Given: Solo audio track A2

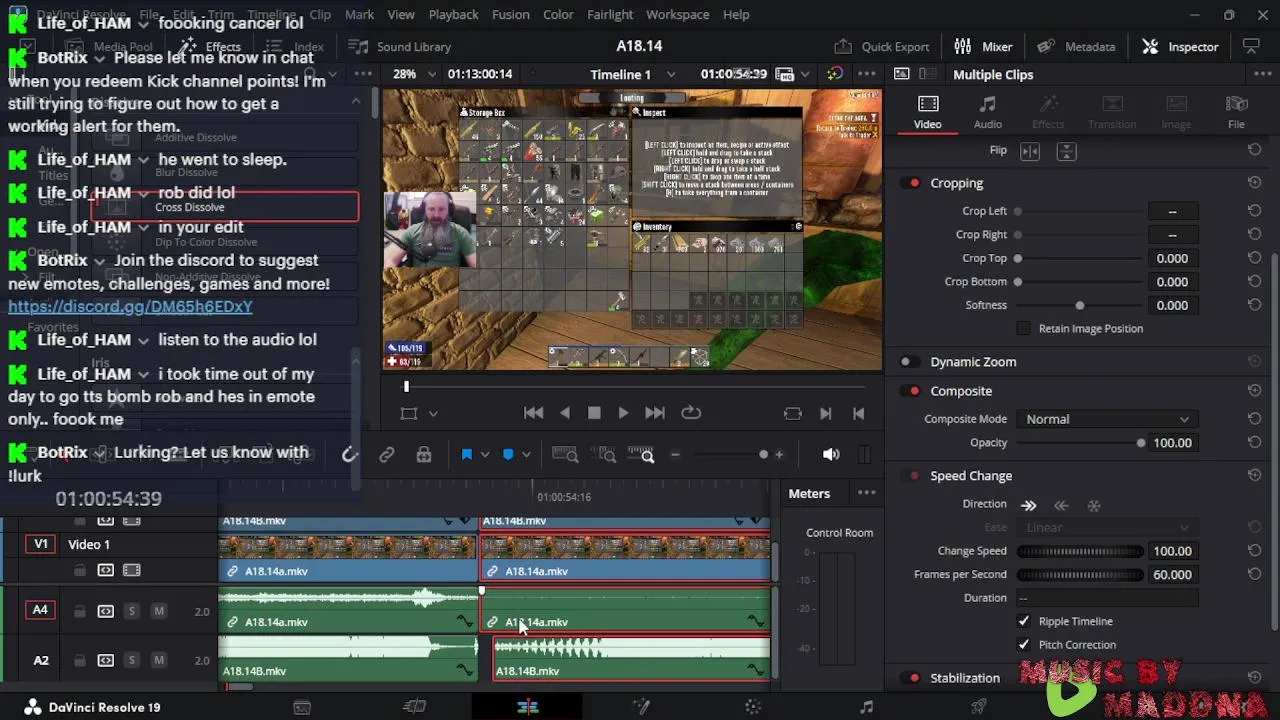Looking at the screenshot, I should click(131, 661).
